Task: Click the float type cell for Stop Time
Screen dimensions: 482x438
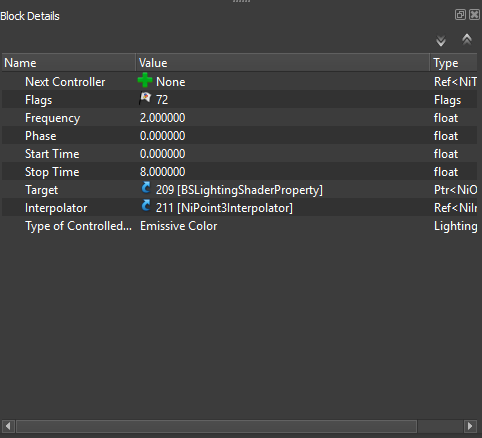Action: click(446, 172)
